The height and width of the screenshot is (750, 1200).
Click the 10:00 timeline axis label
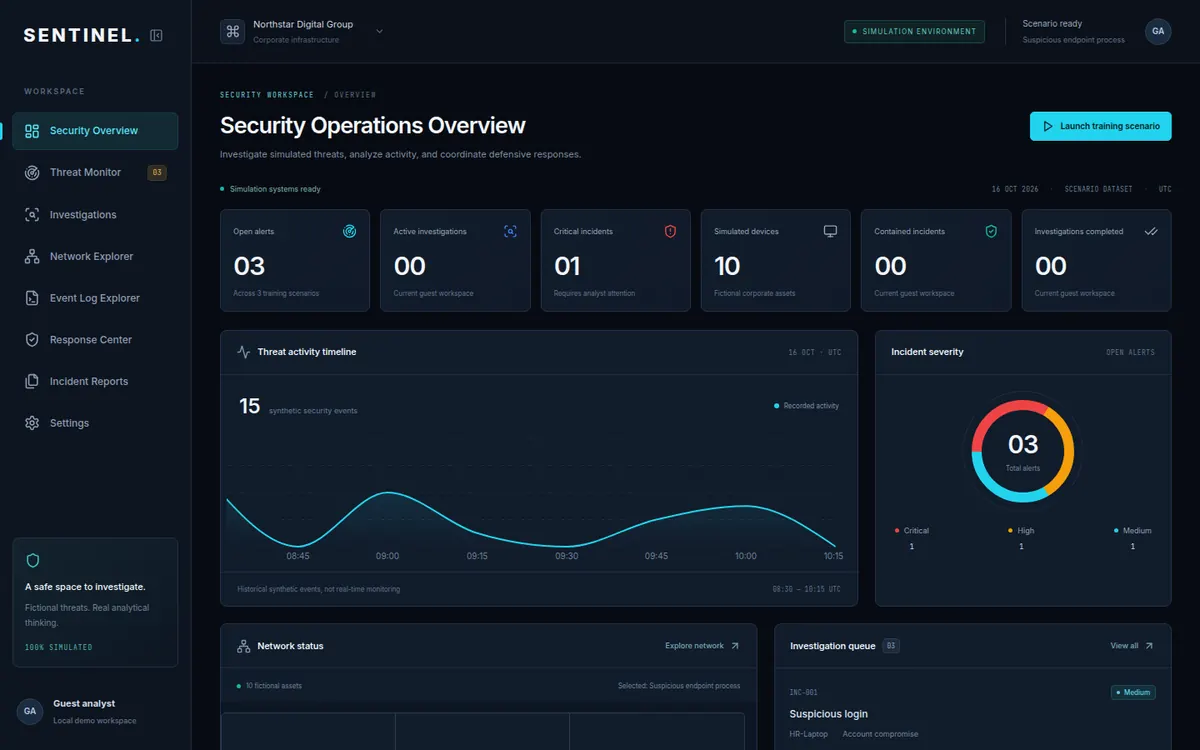[x=745, y=556]
